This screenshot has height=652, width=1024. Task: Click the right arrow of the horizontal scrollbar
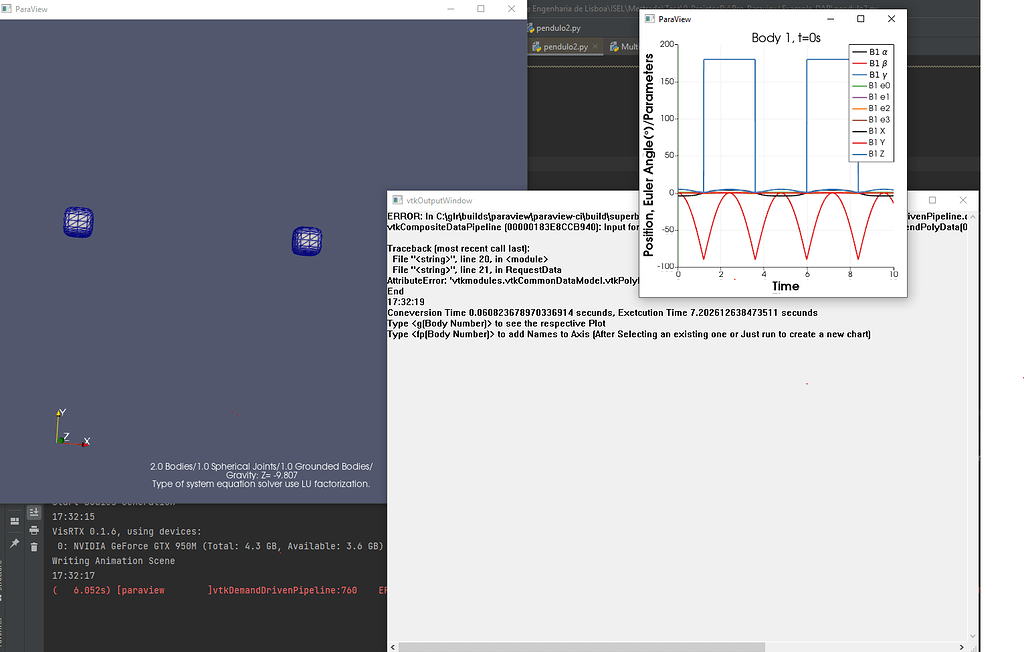(961, 647)
